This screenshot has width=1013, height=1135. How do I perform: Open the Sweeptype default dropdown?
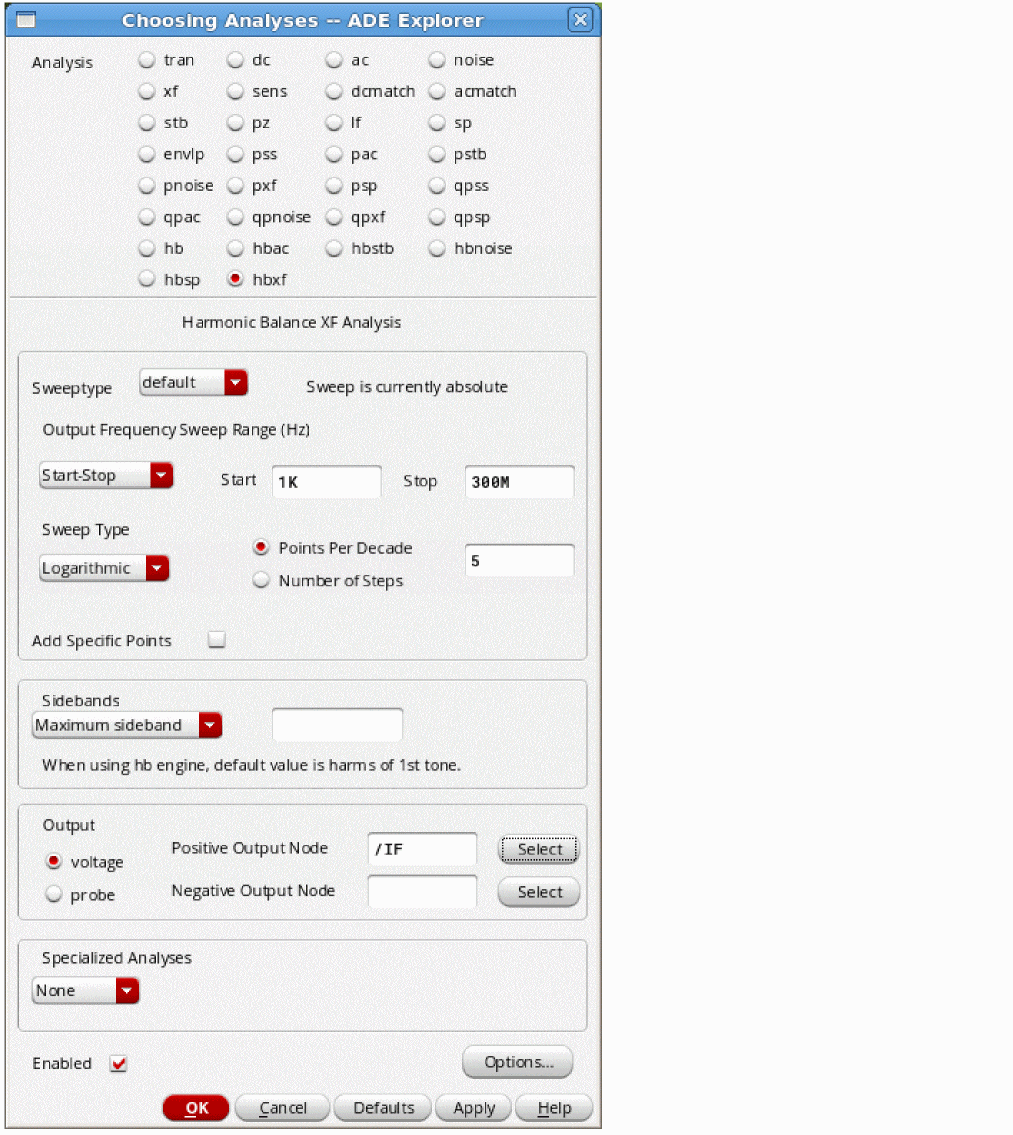pyautogui.click(x=193, y=382)
